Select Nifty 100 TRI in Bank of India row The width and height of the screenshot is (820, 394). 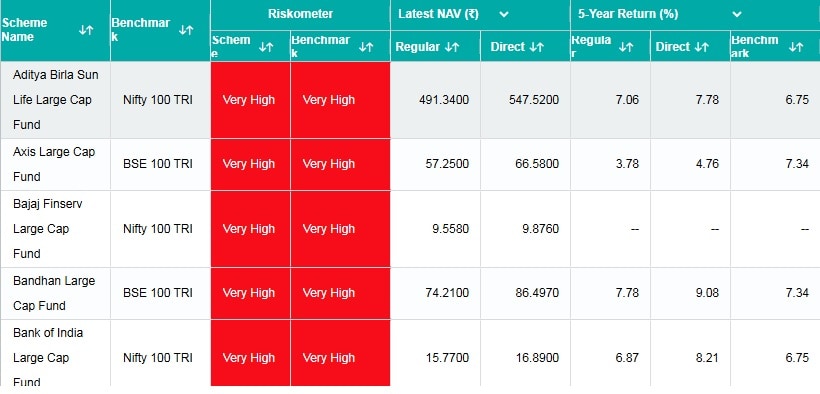pos(158,358)
